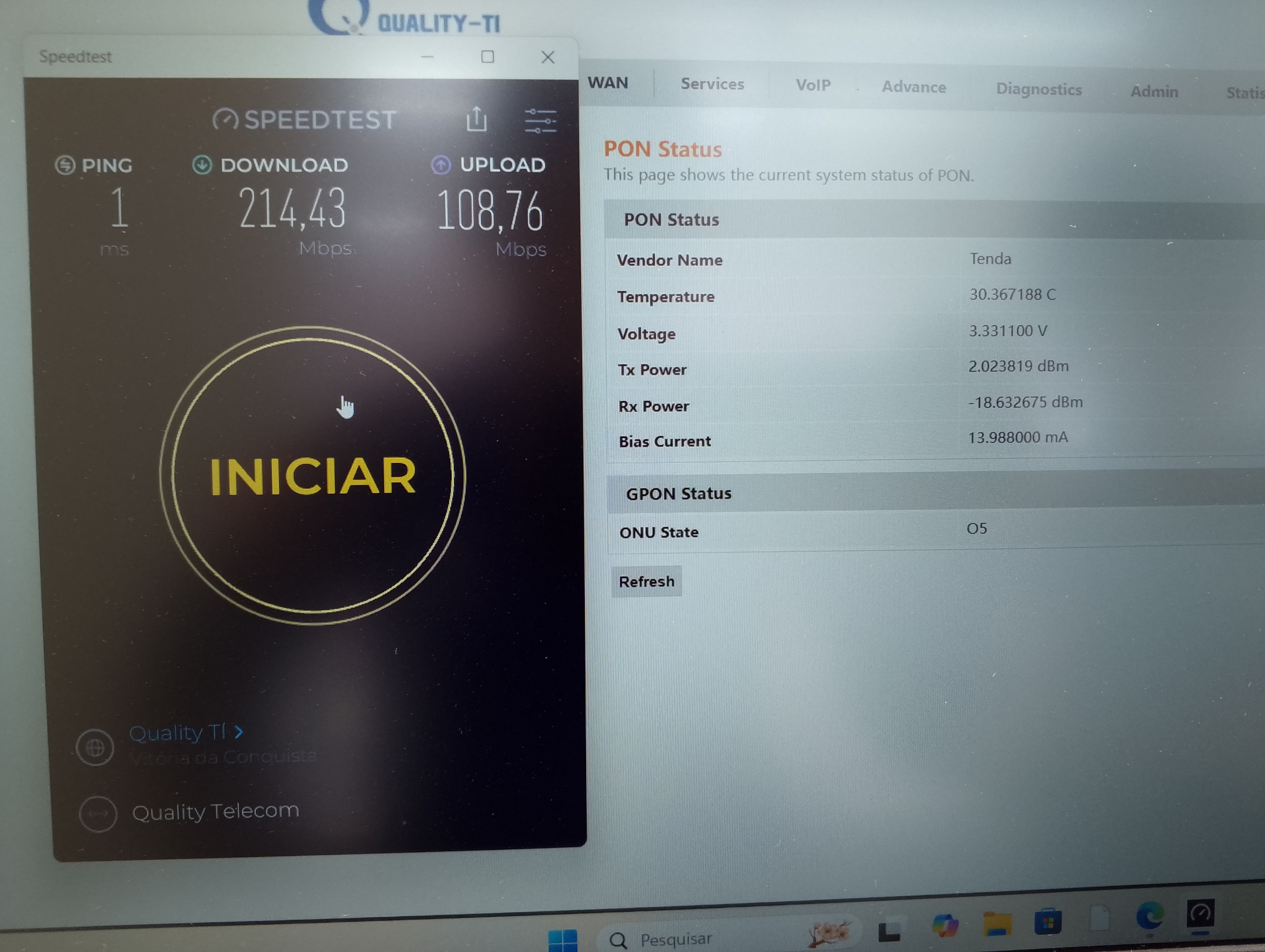Select the VoIP tab

click(x=813, y=85)
